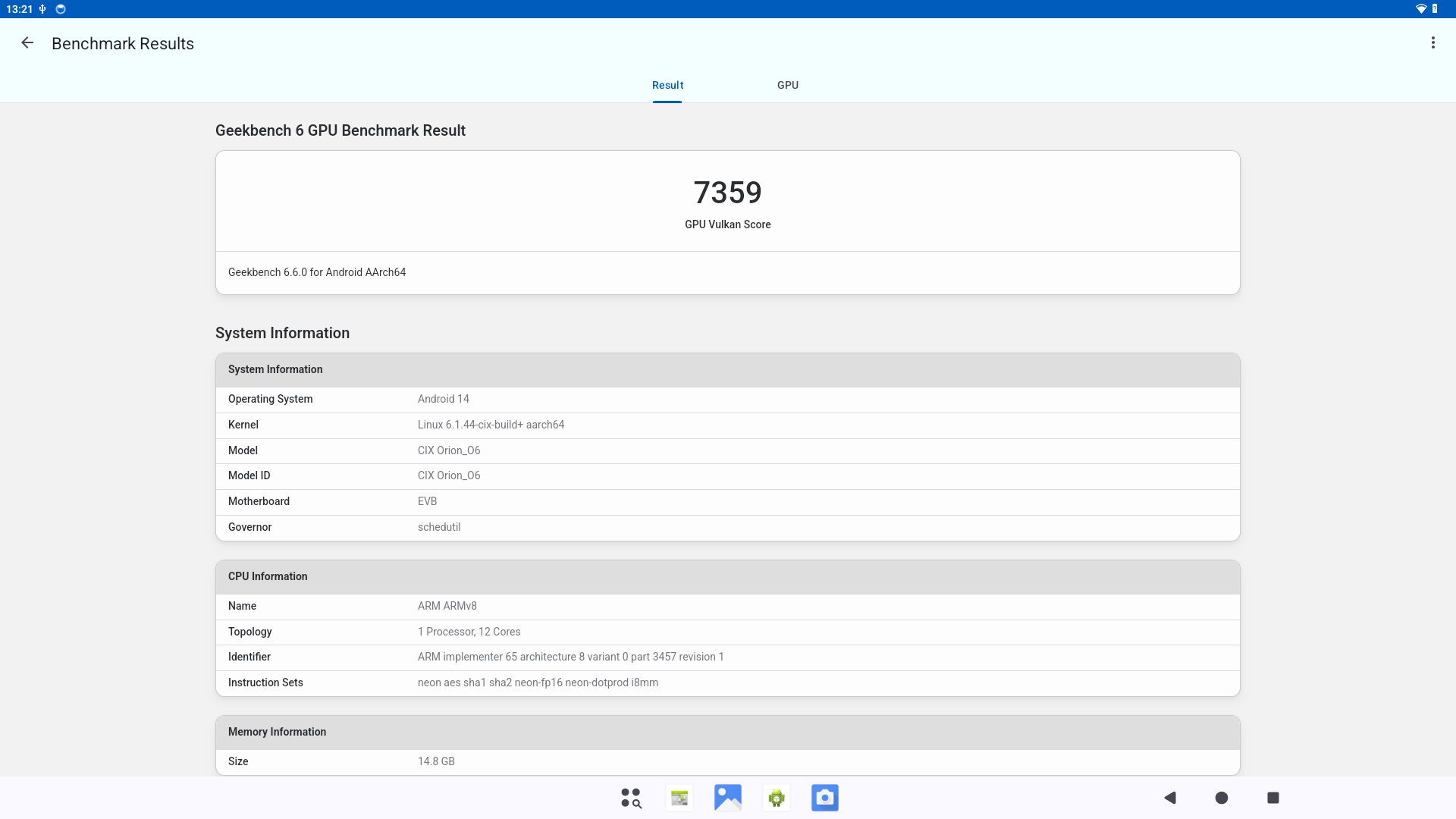Open the all apps search launcher
The image size is (1456, 819).
point(631,798)
